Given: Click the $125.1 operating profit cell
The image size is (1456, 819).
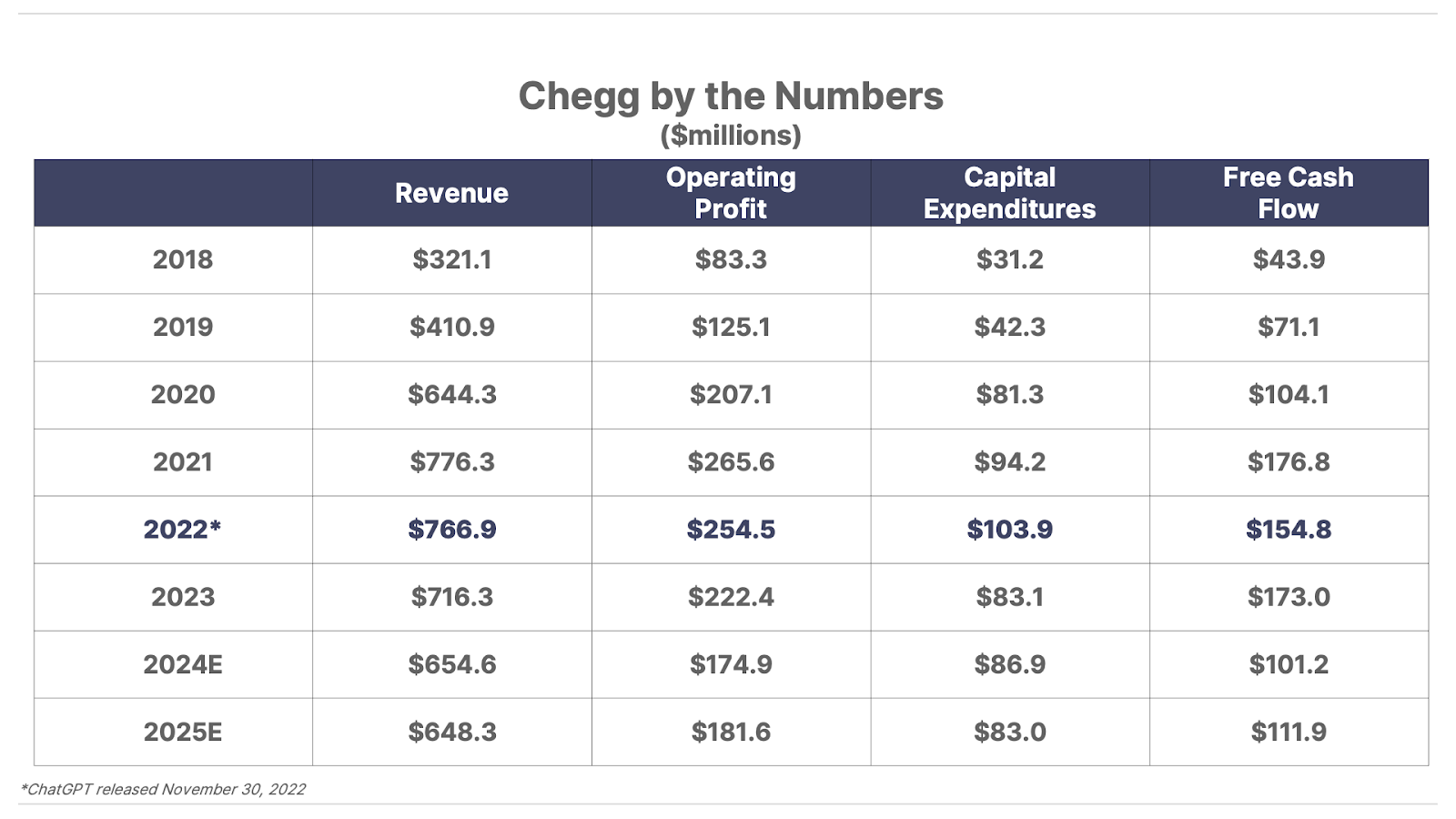Looking at the screenshot, I should tap(731, 327).
